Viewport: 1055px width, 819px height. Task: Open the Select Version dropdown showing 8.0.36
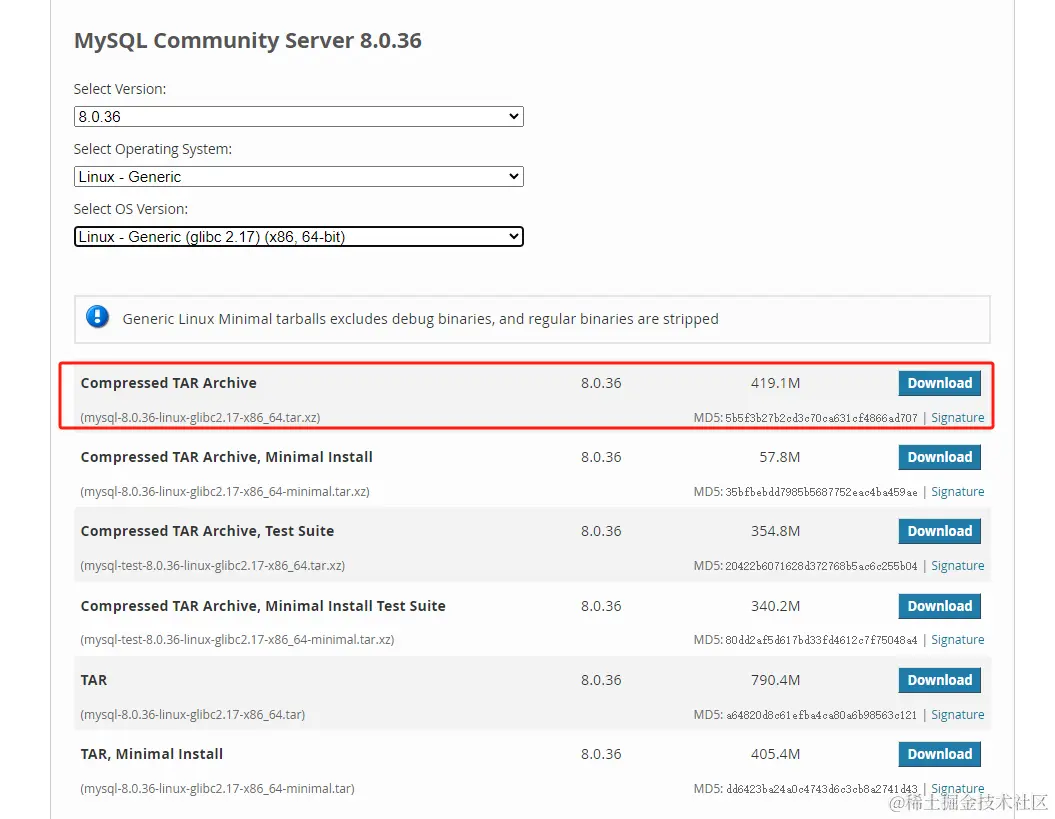click(298, 116)
